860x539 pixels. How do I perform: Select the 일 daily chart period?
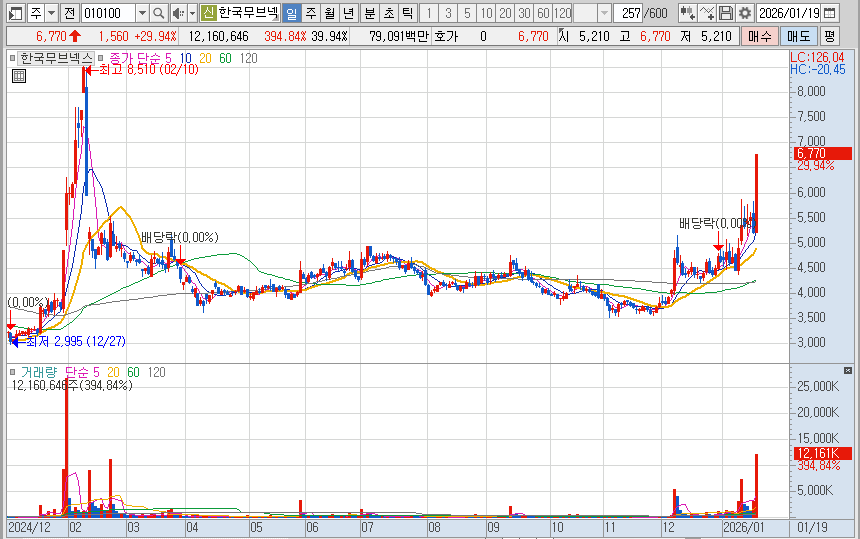292,13
